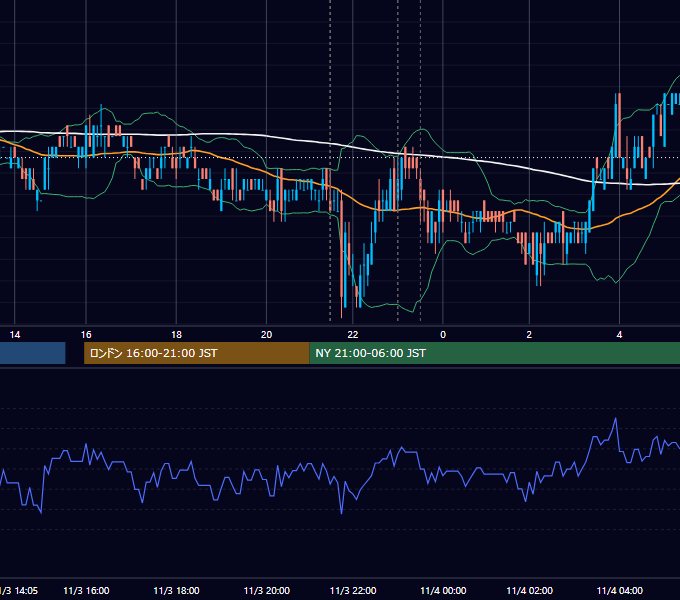Click hour label 22 on price chart axis

point(353,335)
